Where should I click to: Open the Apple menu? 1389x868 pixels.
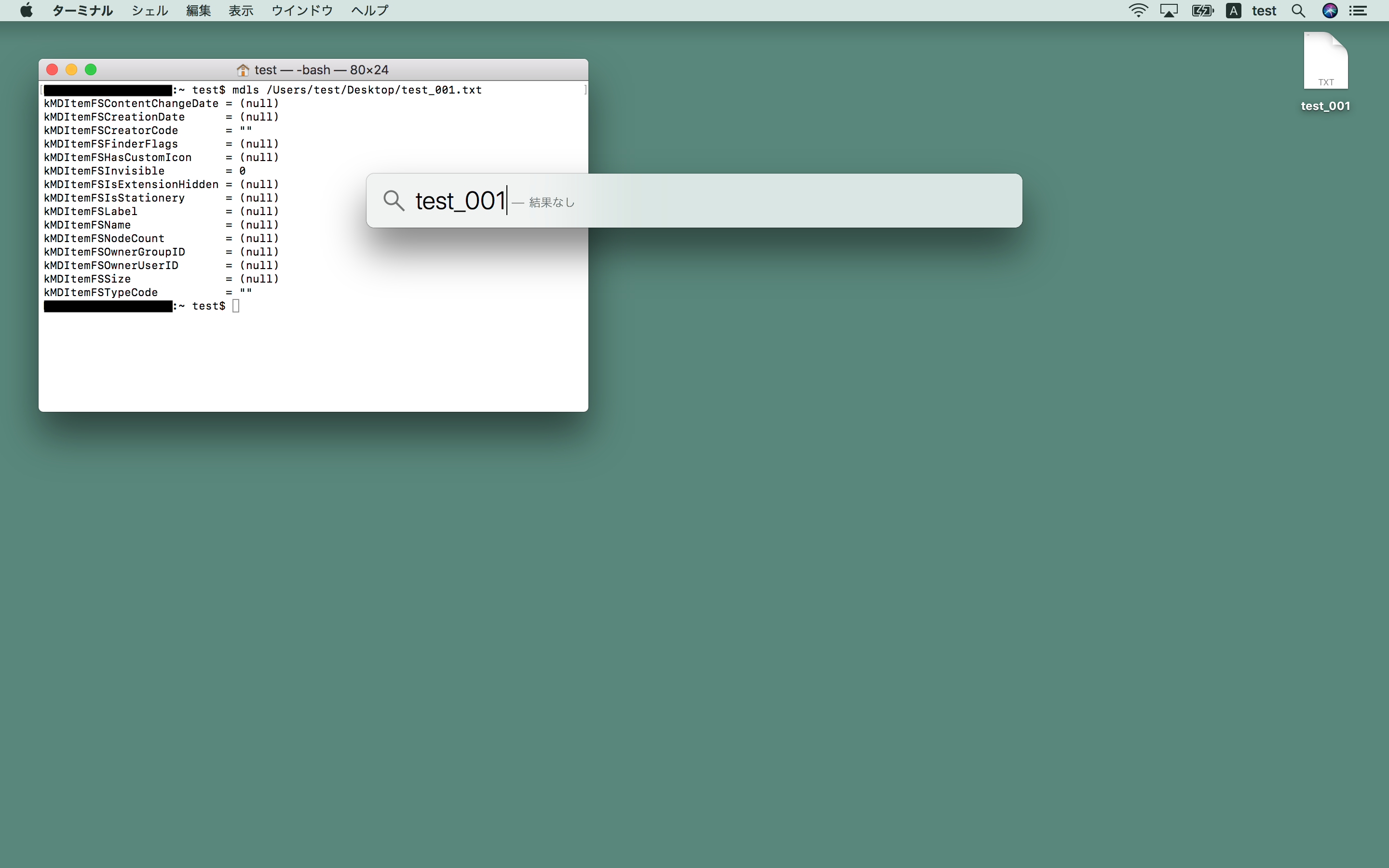(x=27, y=10)
